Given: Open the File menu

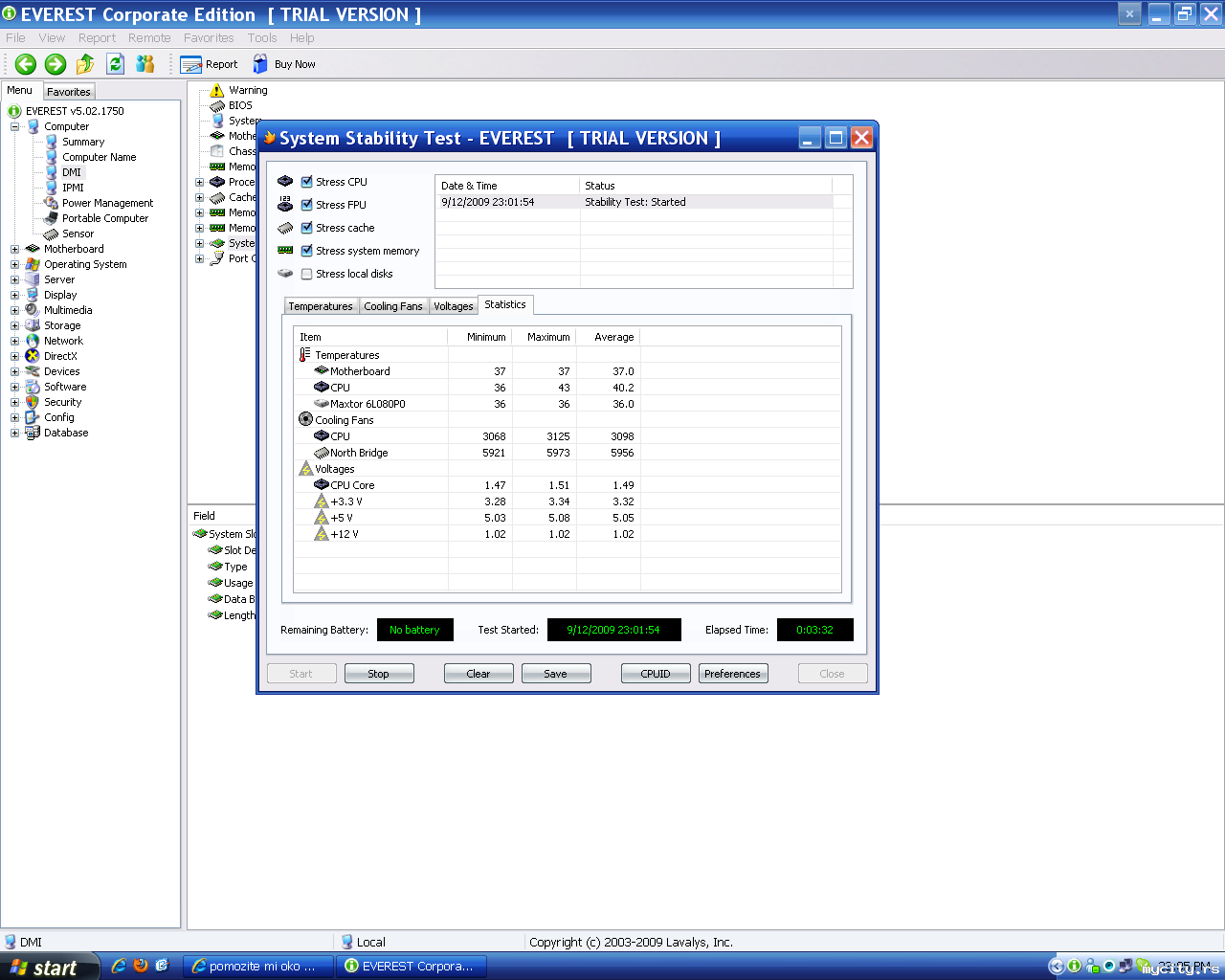Looking at the screenshot, I should click(x=15, y=38).
